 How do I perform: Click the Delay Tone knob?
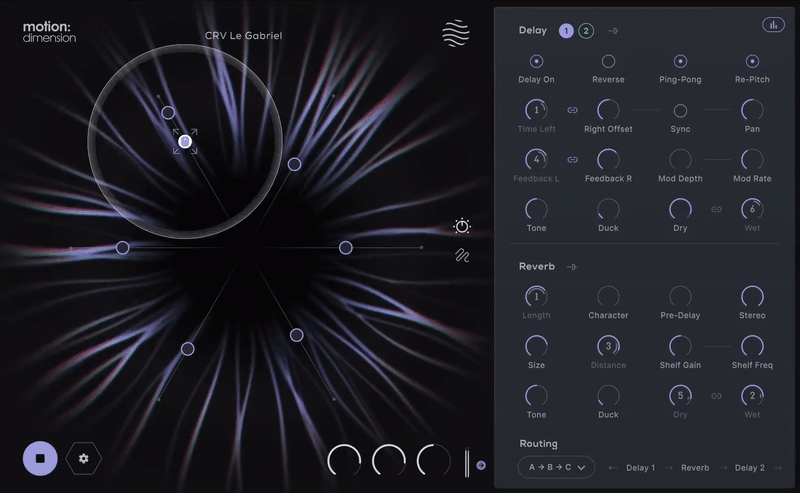(x=536, y=209)
